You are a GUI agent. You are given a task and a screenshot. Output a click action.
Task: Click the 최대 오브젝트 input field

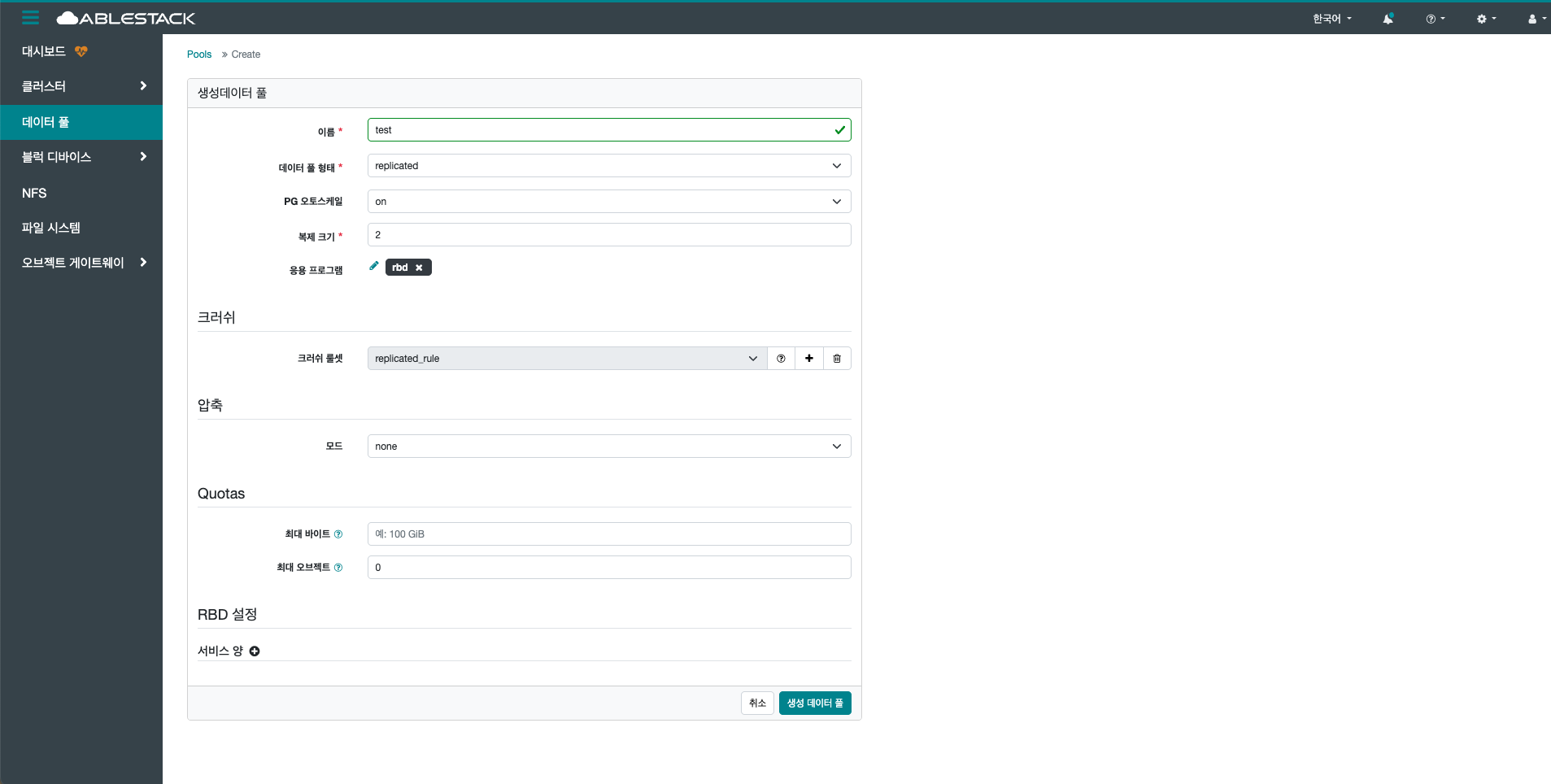pyautogui.click(x=609, y=568)
